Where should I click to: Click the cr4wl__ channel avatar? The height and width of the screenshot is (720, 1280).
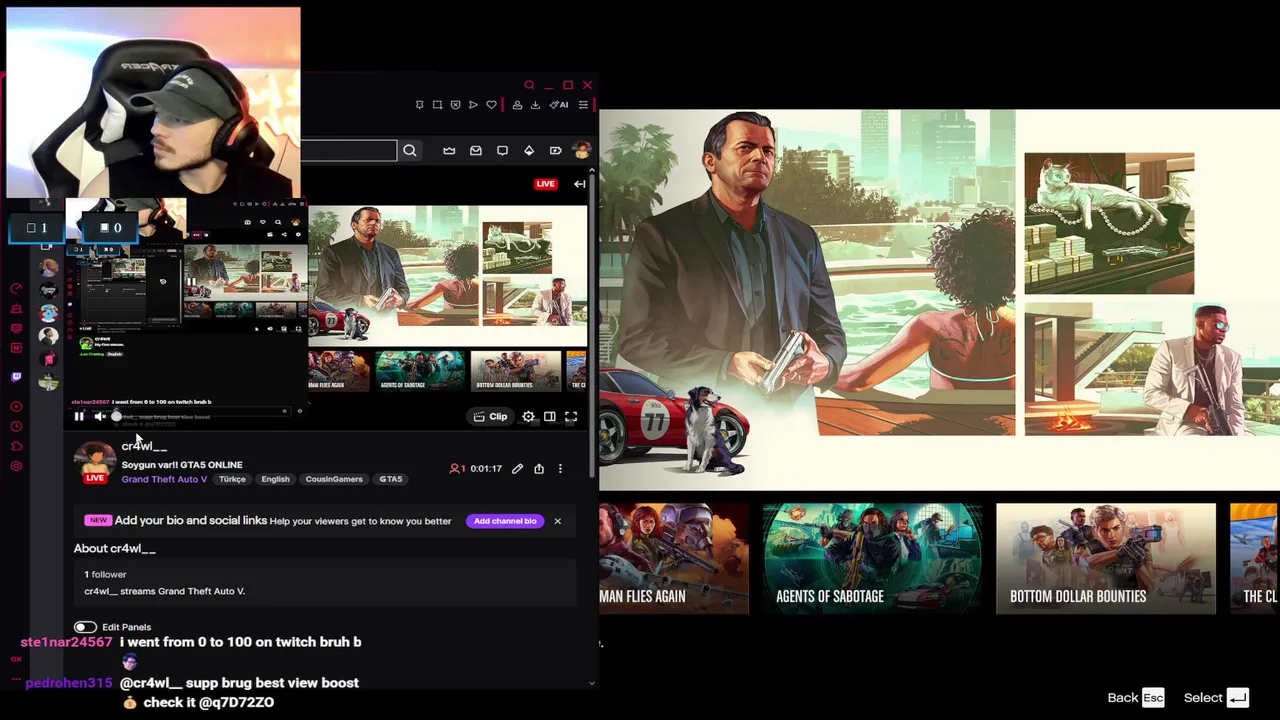click(x=94, y=464)
